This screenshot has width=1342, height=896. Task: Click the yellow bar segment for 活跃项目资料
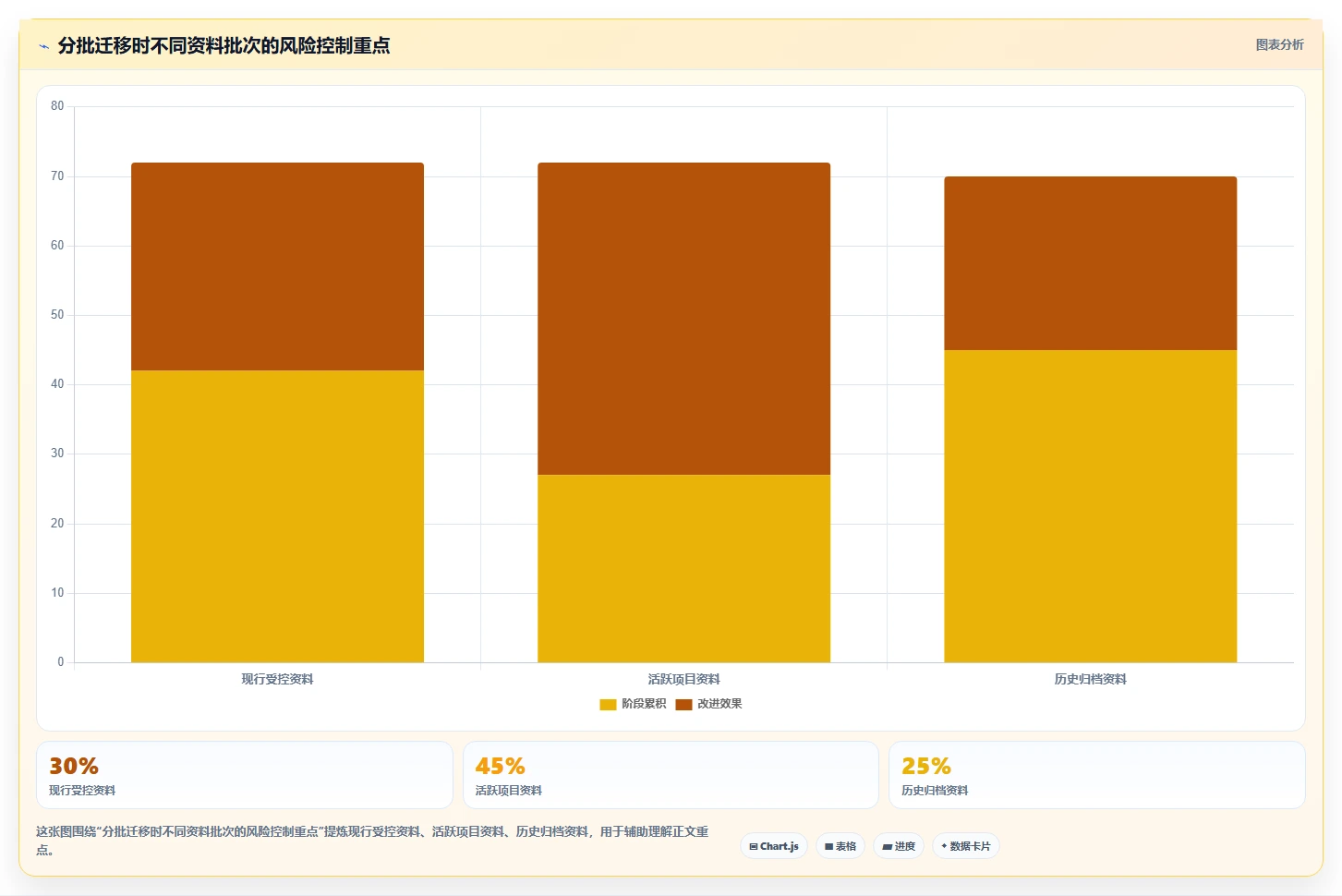pyautogui.click(x=683, y=568)
